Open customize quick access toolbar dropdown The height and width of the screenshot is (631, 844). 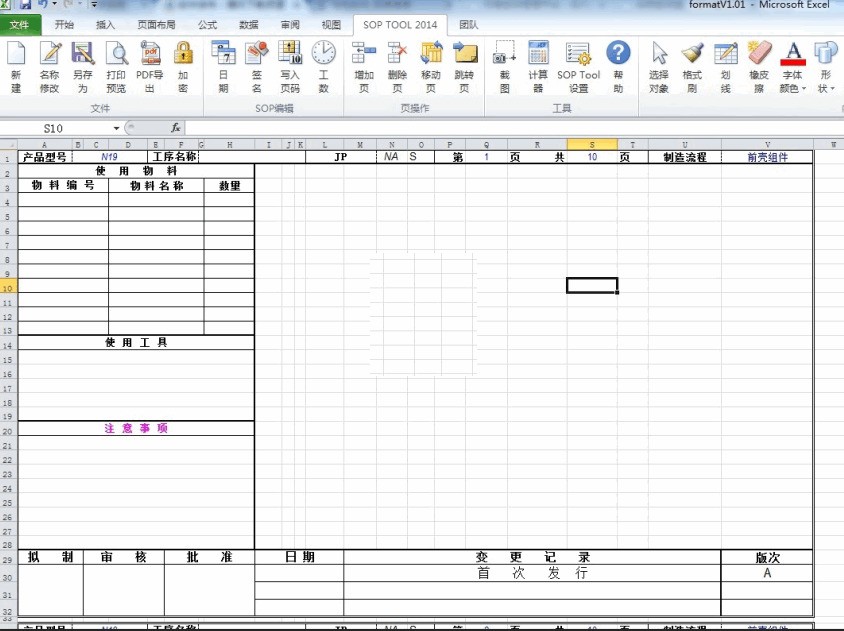point(94,4)
